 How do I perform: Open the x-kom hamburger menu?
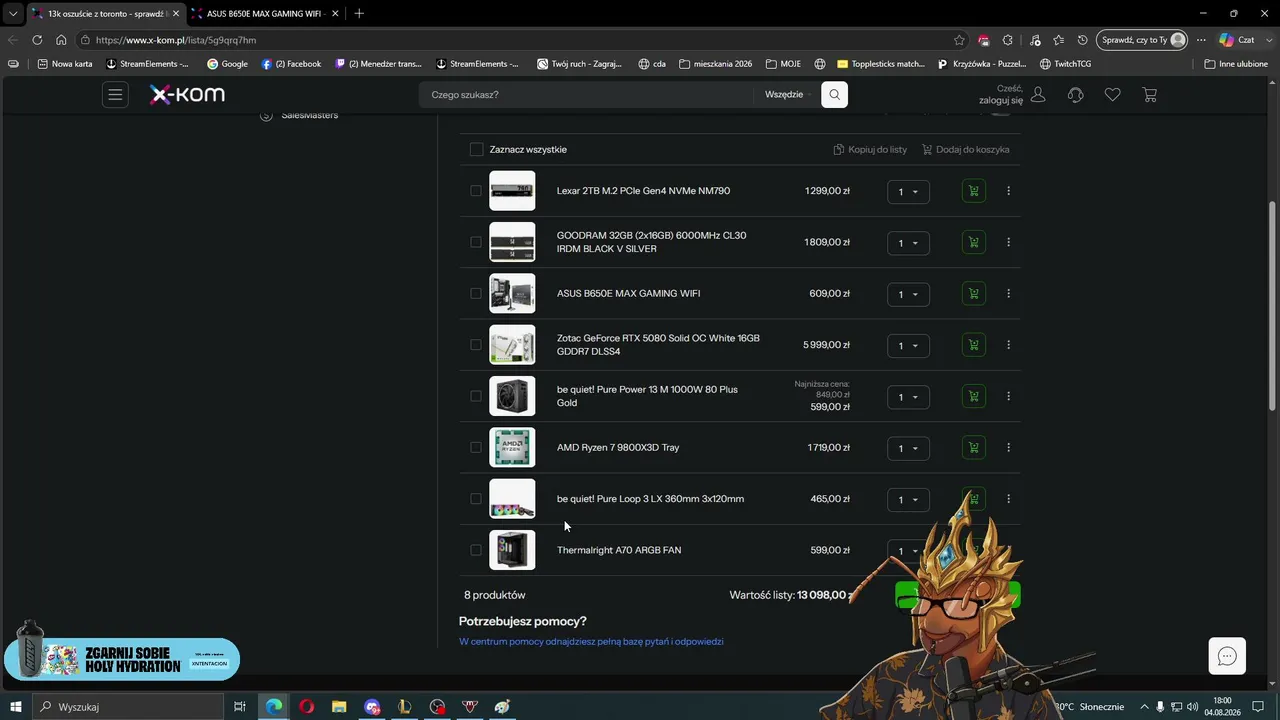[x=115, y=95]
